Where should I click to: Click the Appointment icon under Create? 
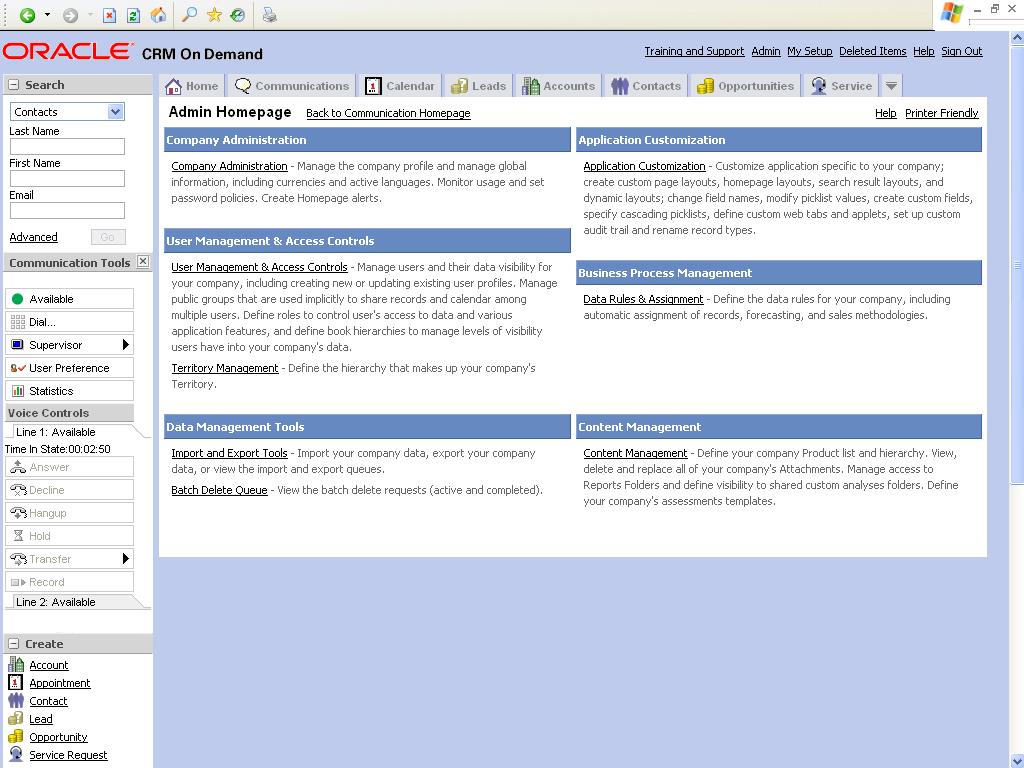(16, 682)
